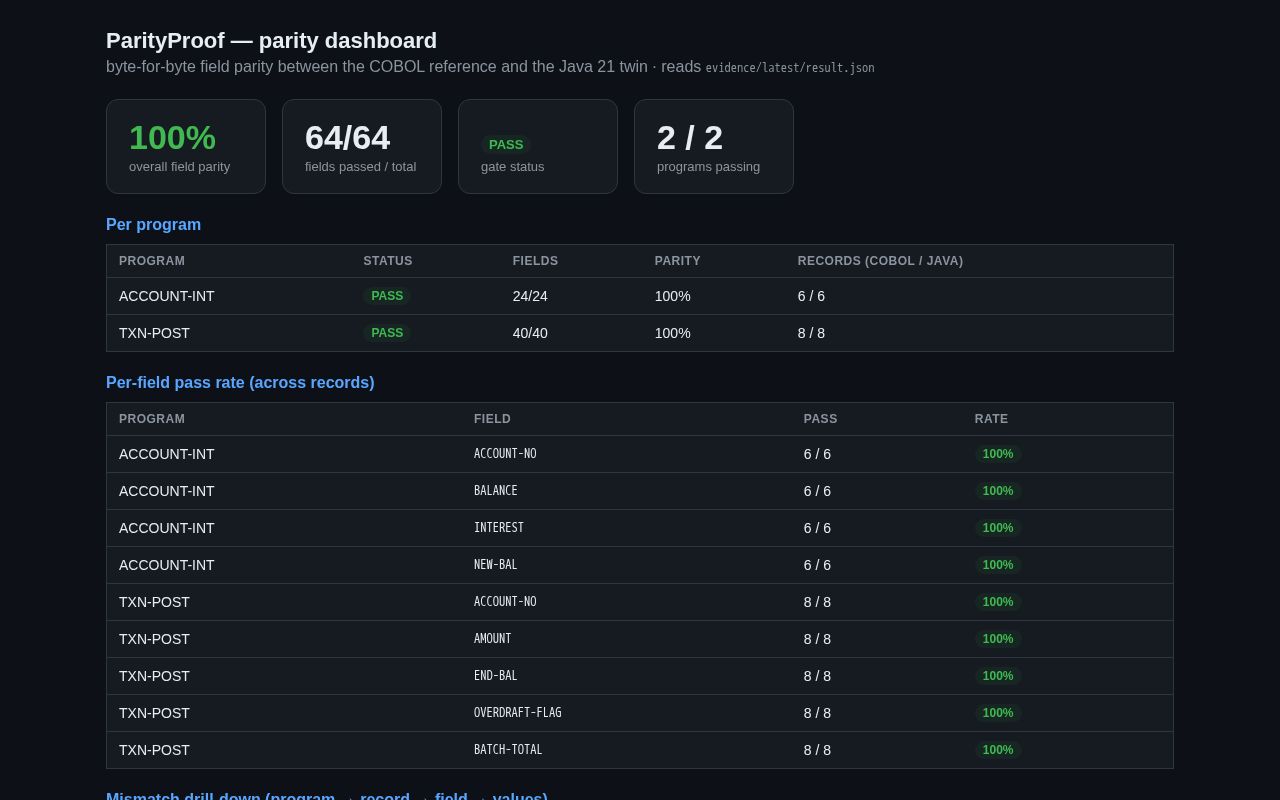1280x800 pixels.
Task: Click the Mismatch drill-down section heading
Action: 327,796
